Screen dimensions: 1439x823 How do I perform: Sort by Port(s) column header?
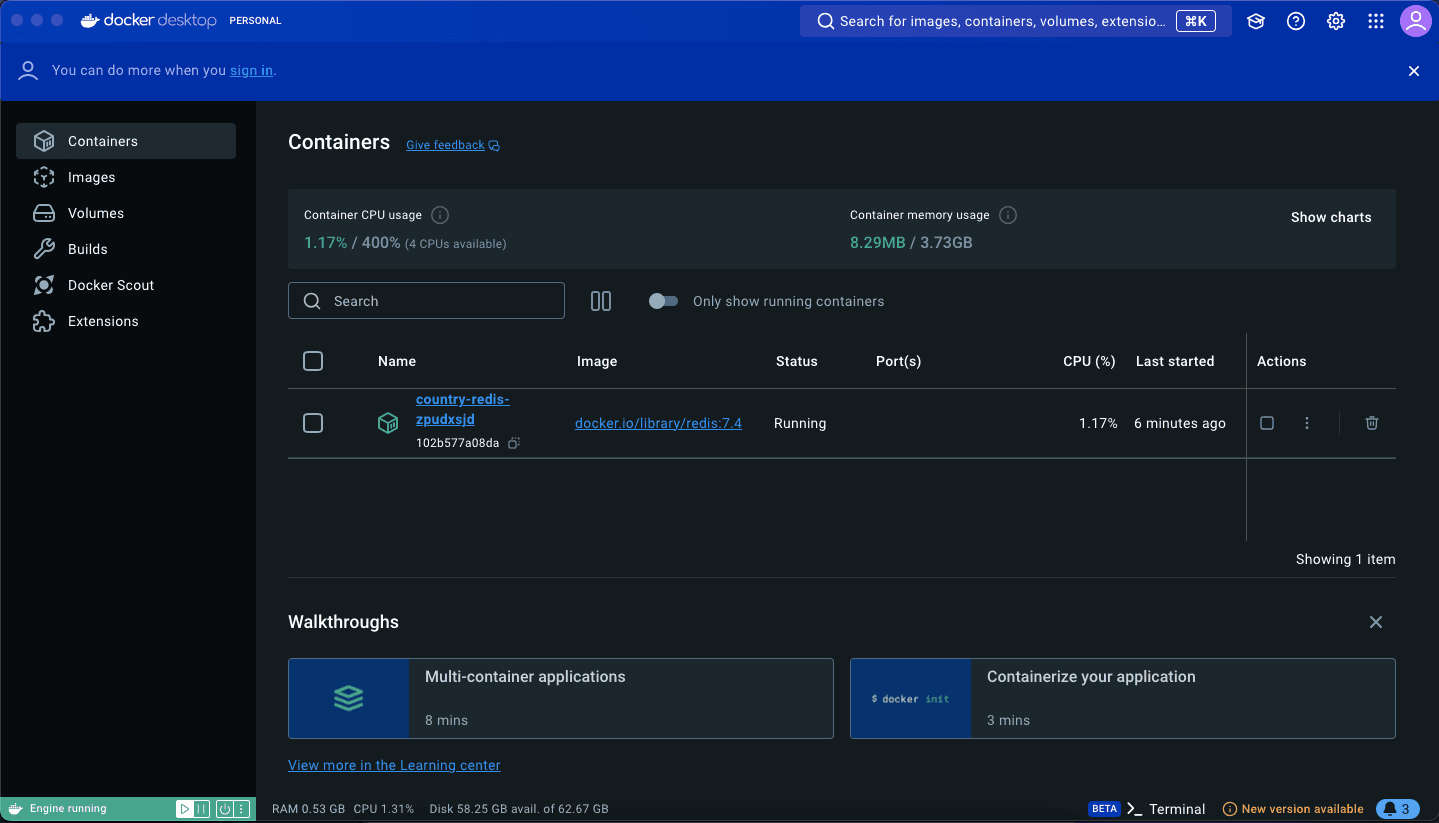click(898, 361)
